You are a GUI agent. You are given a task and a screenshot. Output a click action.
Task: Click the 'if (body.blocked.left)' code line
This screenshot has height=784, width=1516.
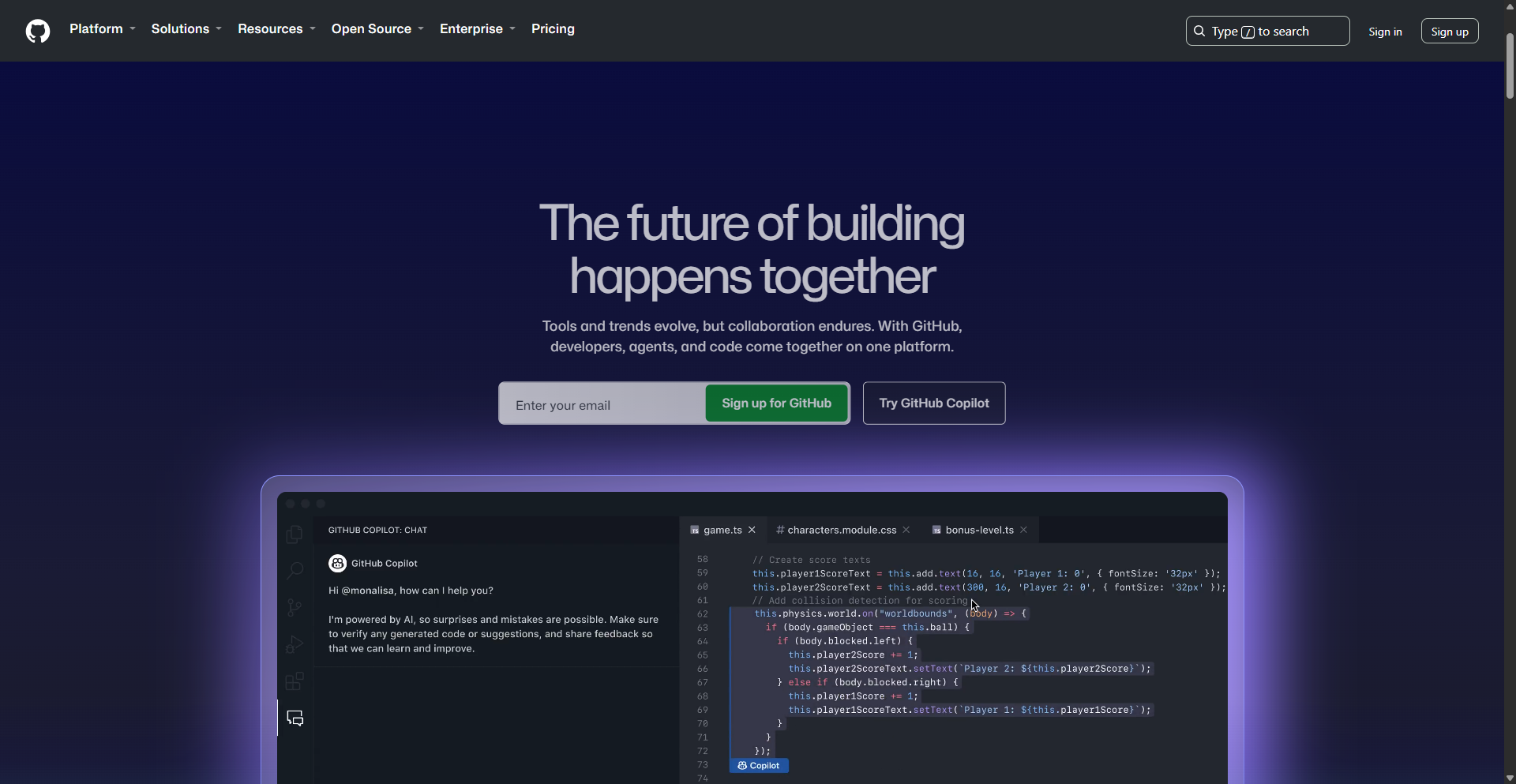(844, 641)
